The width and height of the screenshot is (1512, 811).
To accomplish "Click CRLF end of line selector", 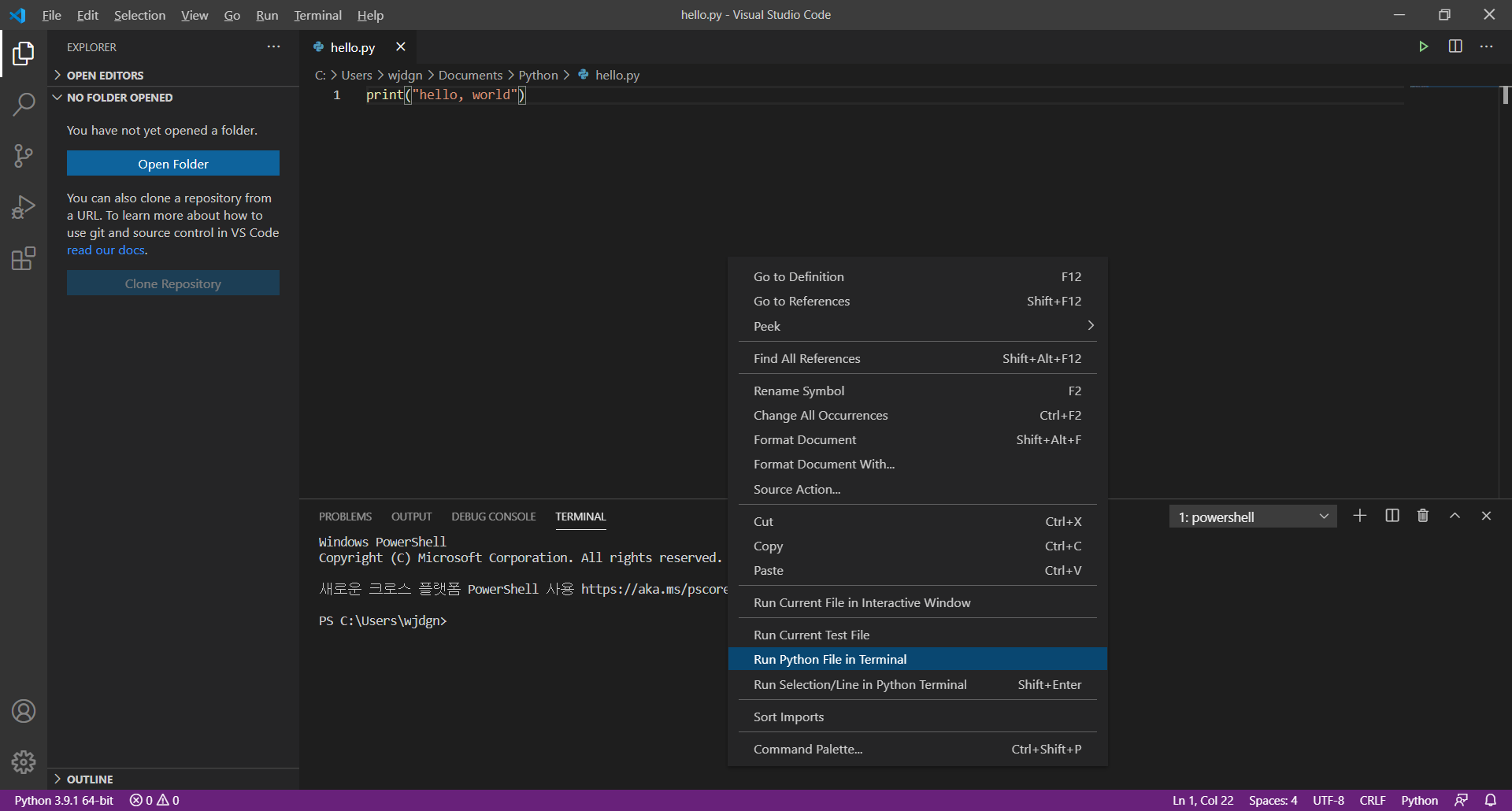I will pyautogui.click(x=1373, y=800).
